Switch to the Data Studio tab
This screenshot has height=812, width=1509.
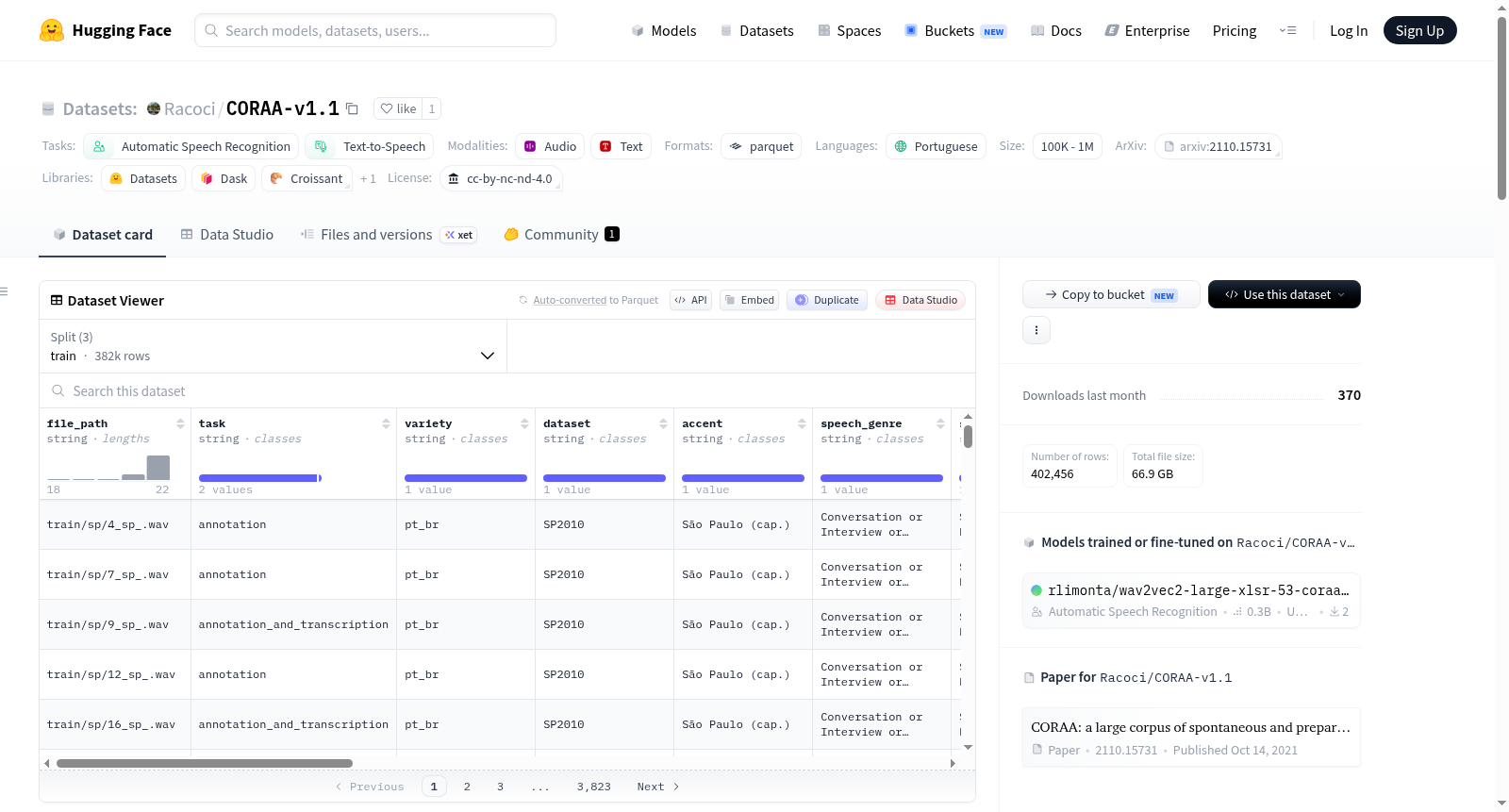click(227, 234)
